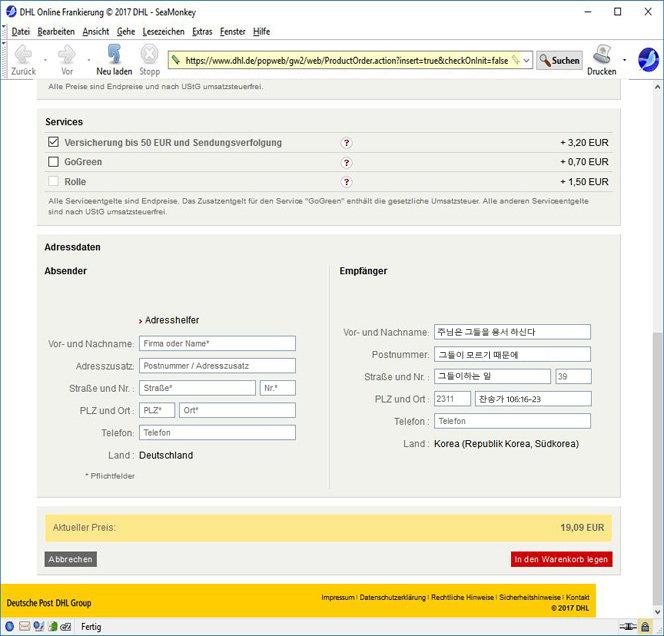Click the vertical scrollbar thumb
The width and height of the screenshot is (664, 636).
(657, 467)
